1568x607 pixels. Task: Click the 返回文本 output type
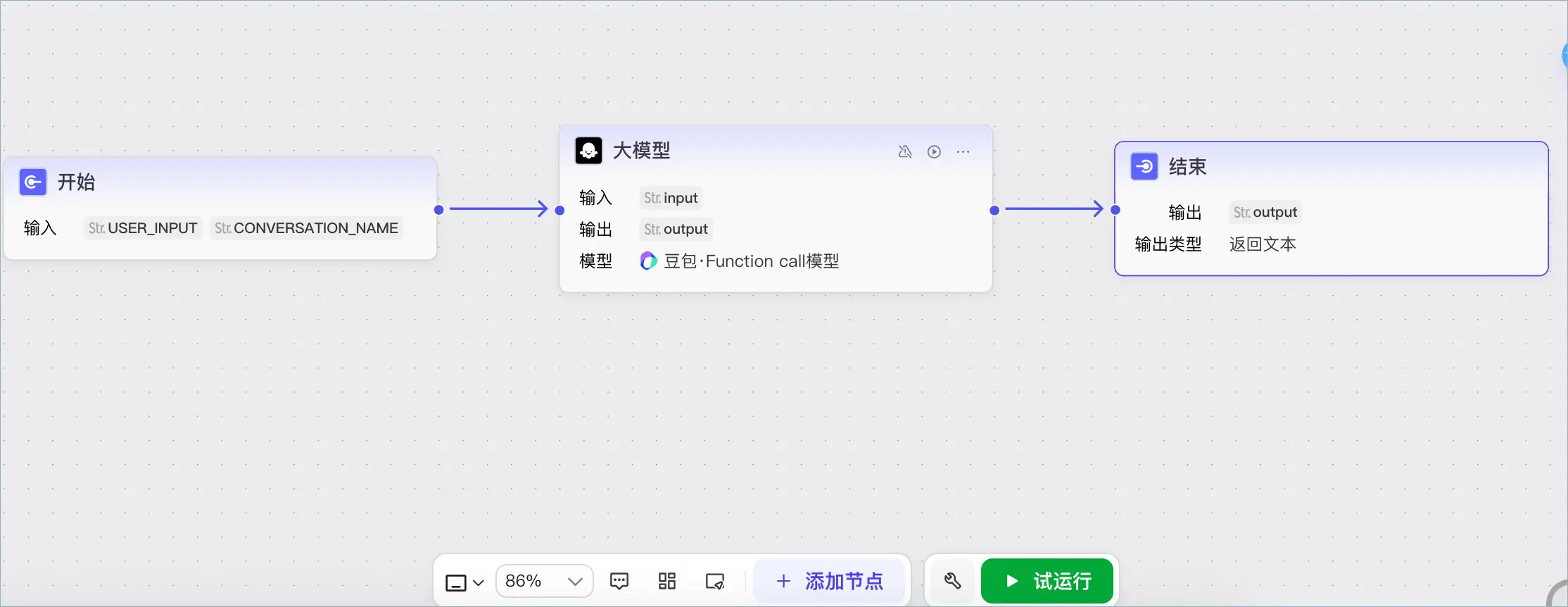1263,244
